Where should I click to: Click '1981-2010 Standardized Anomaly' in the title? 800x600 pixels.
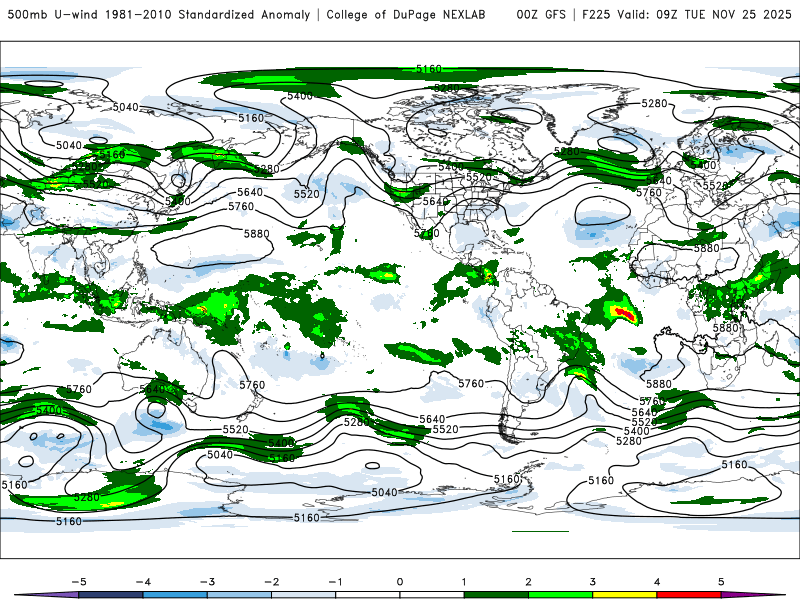coord(208,14)
